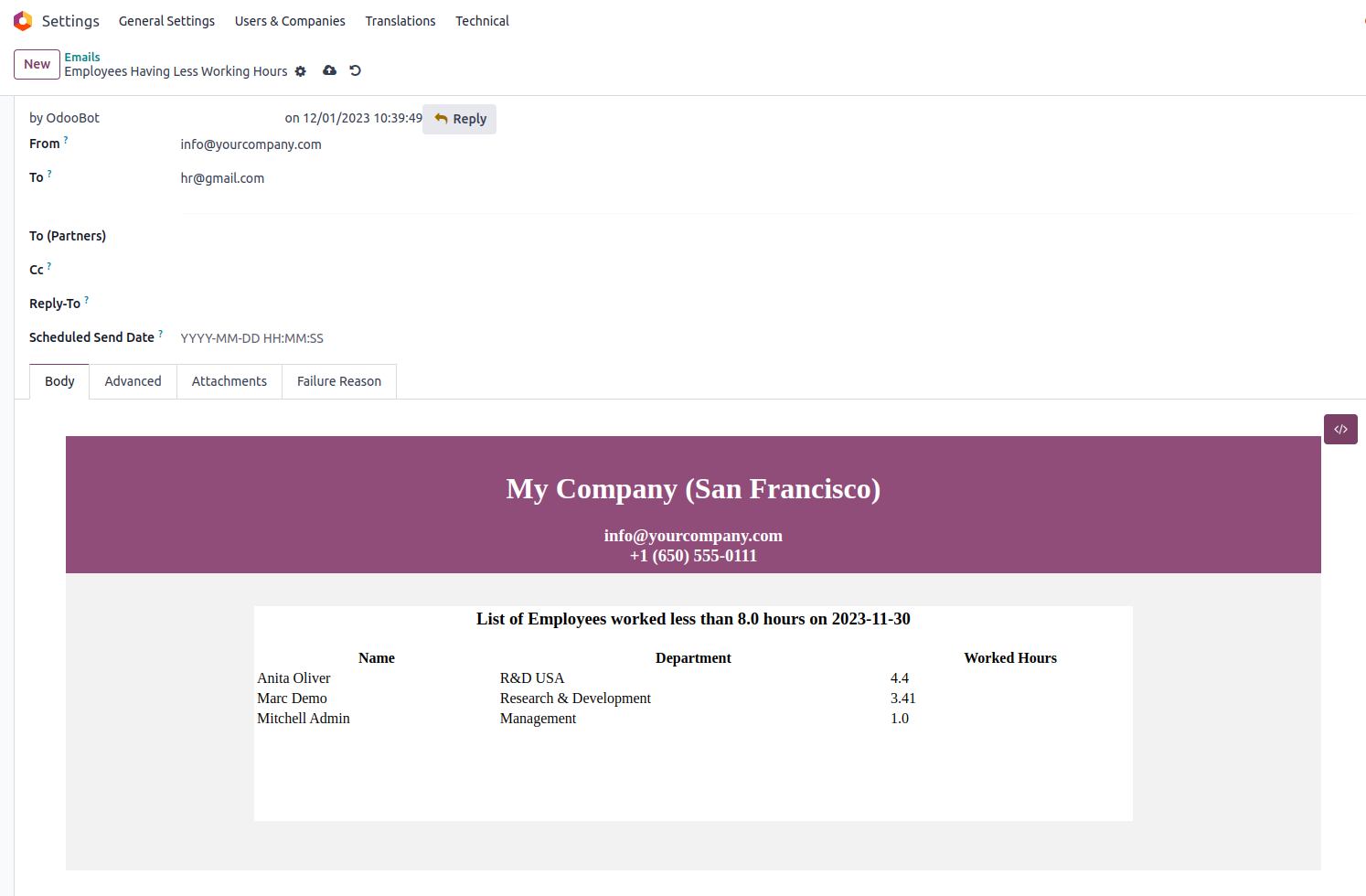
Task: Click the 'by OdooBot' author text
Action: (x=64, y=118)
